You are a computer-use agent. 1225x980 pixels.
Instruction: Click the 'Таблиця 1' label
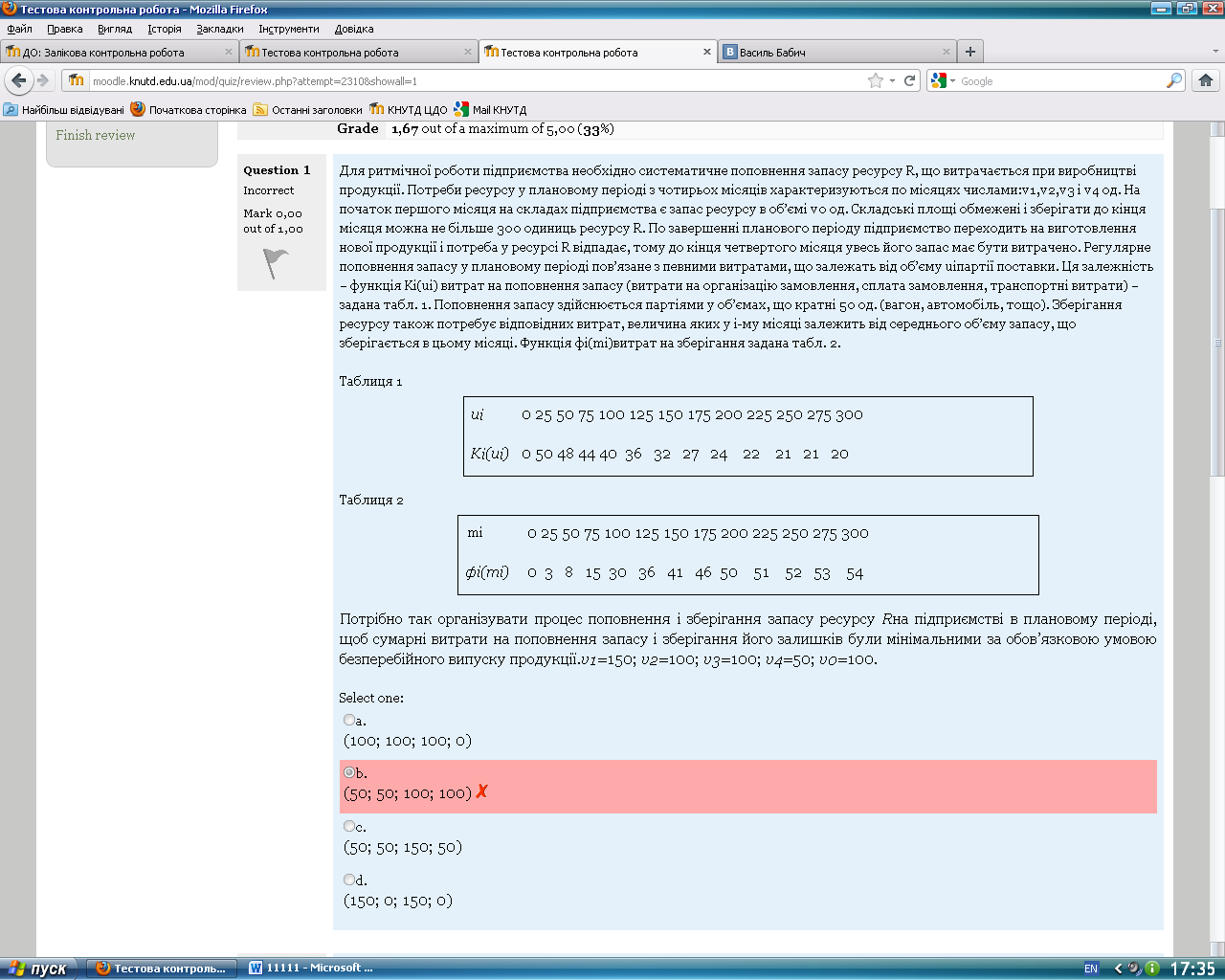tap(370, 381)
